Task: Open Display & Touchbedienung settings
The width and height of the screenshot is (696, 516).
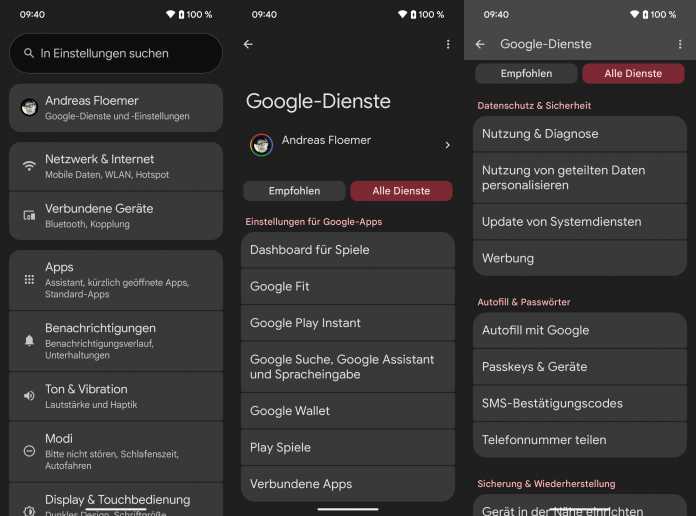Action: [116, 500]
